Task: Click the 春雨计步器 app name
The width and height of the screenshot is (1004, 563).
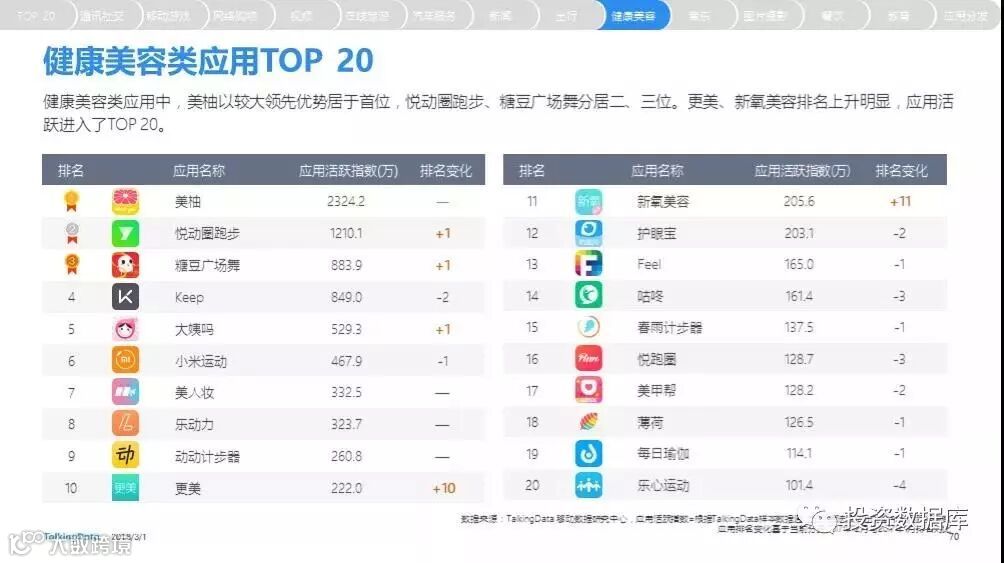Action: [x=669, y=327]
